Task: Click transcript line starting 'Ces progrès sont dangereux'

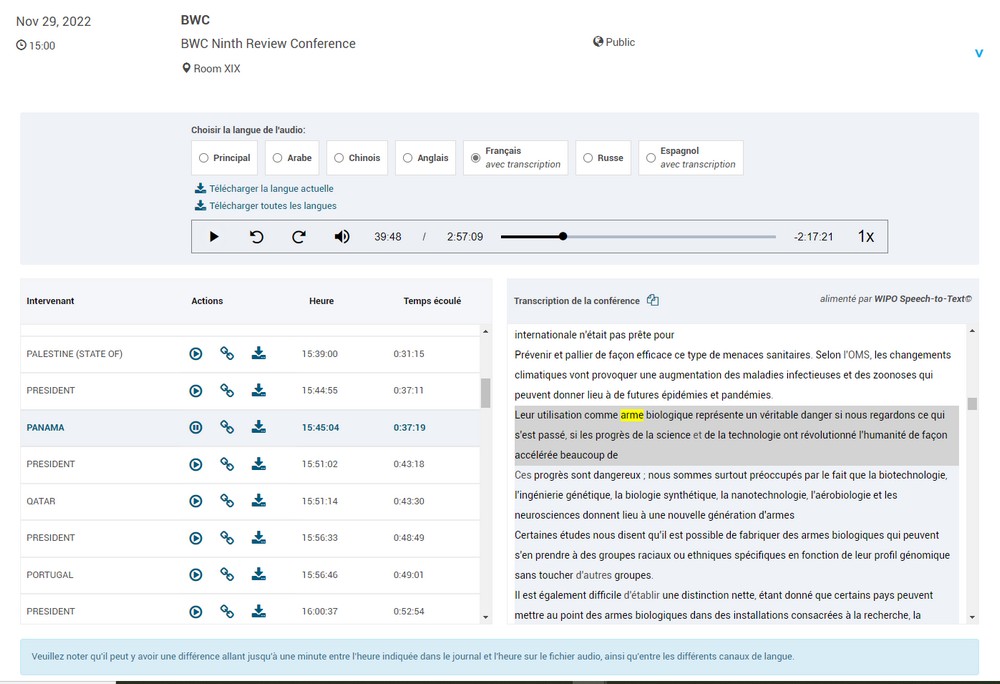Action: [731, 475]
